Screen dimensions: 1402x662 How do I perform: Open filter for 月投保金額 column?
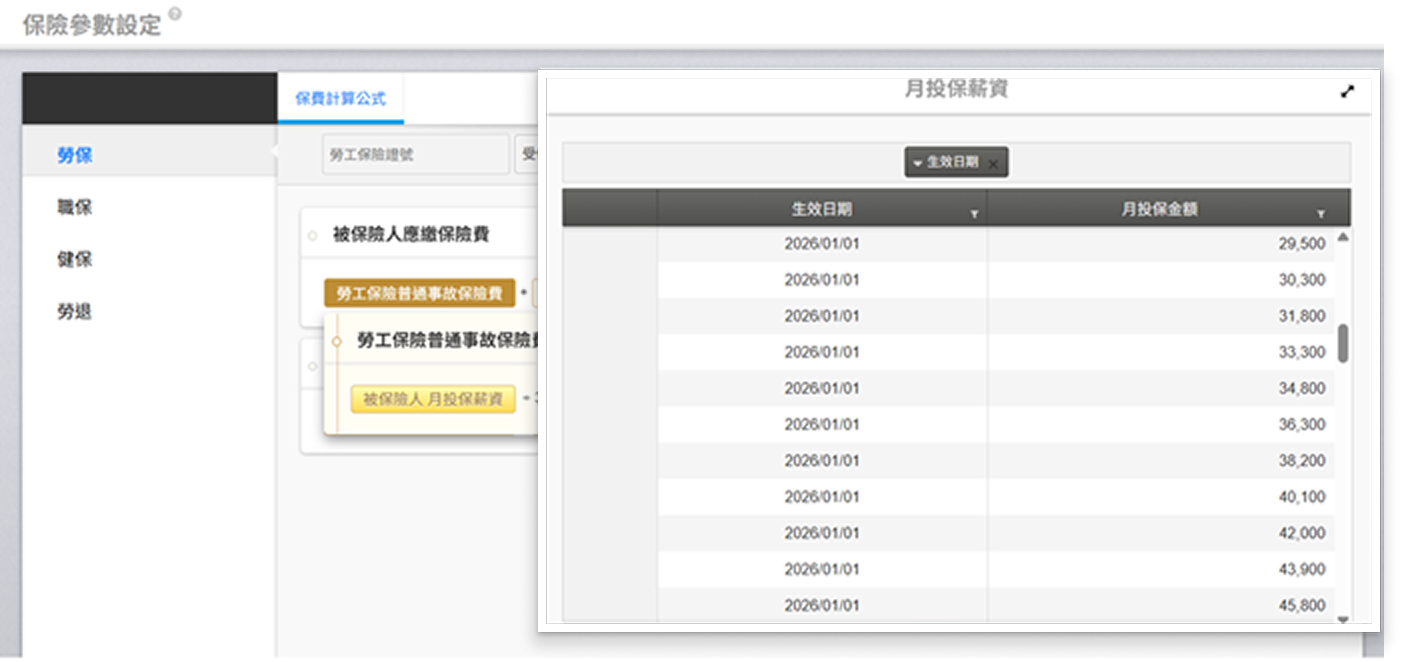(1320, 214)
